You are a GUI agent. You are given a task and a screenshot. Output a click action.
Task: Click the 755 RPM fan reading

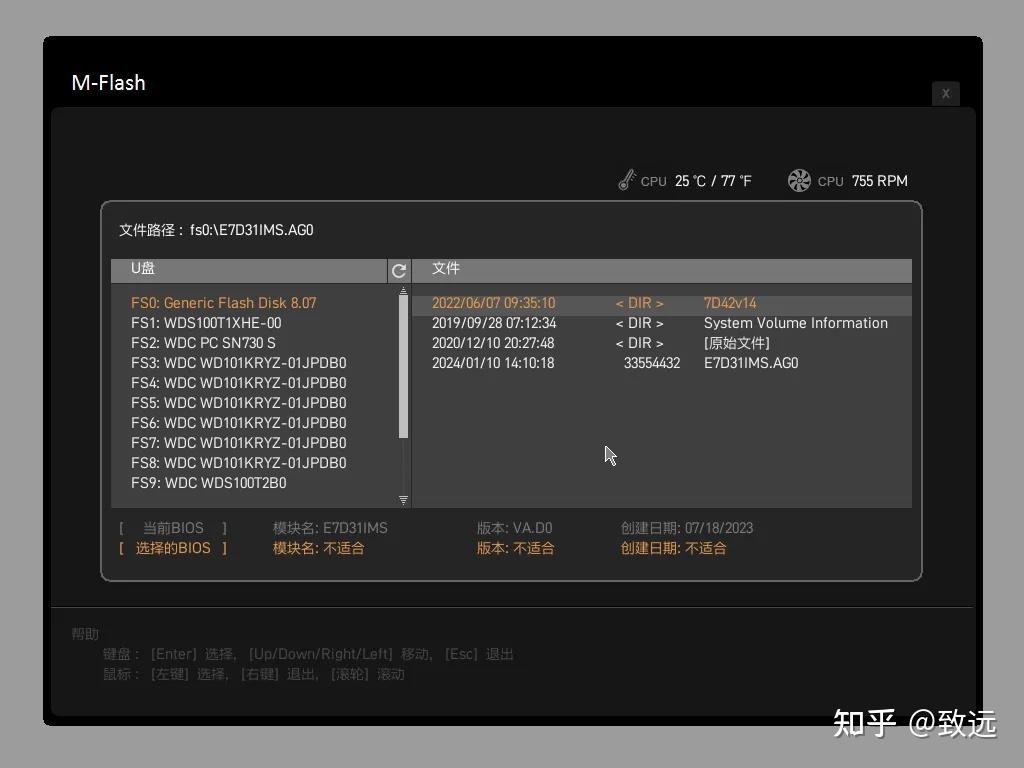pos(880,181)
